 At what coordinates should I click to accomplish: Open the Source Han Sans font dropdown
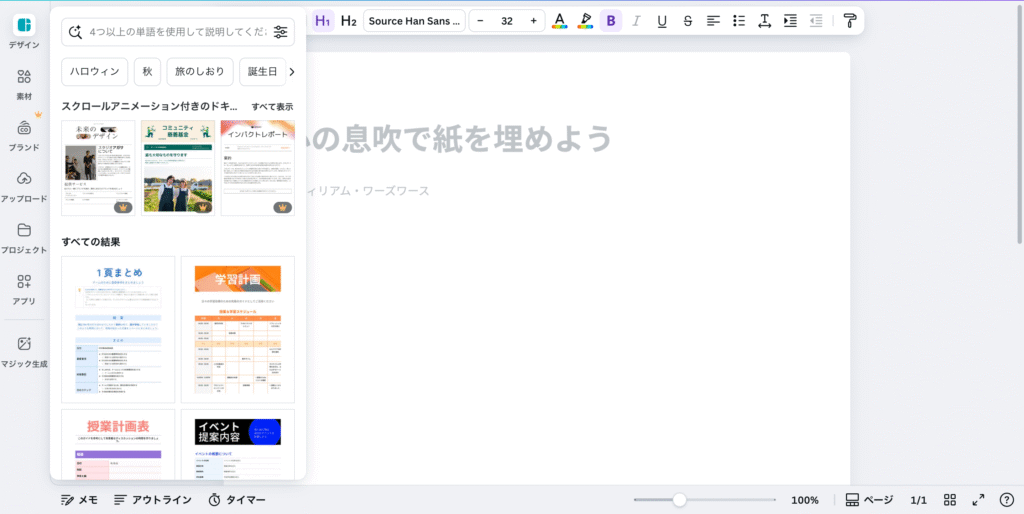coord(414,20)
